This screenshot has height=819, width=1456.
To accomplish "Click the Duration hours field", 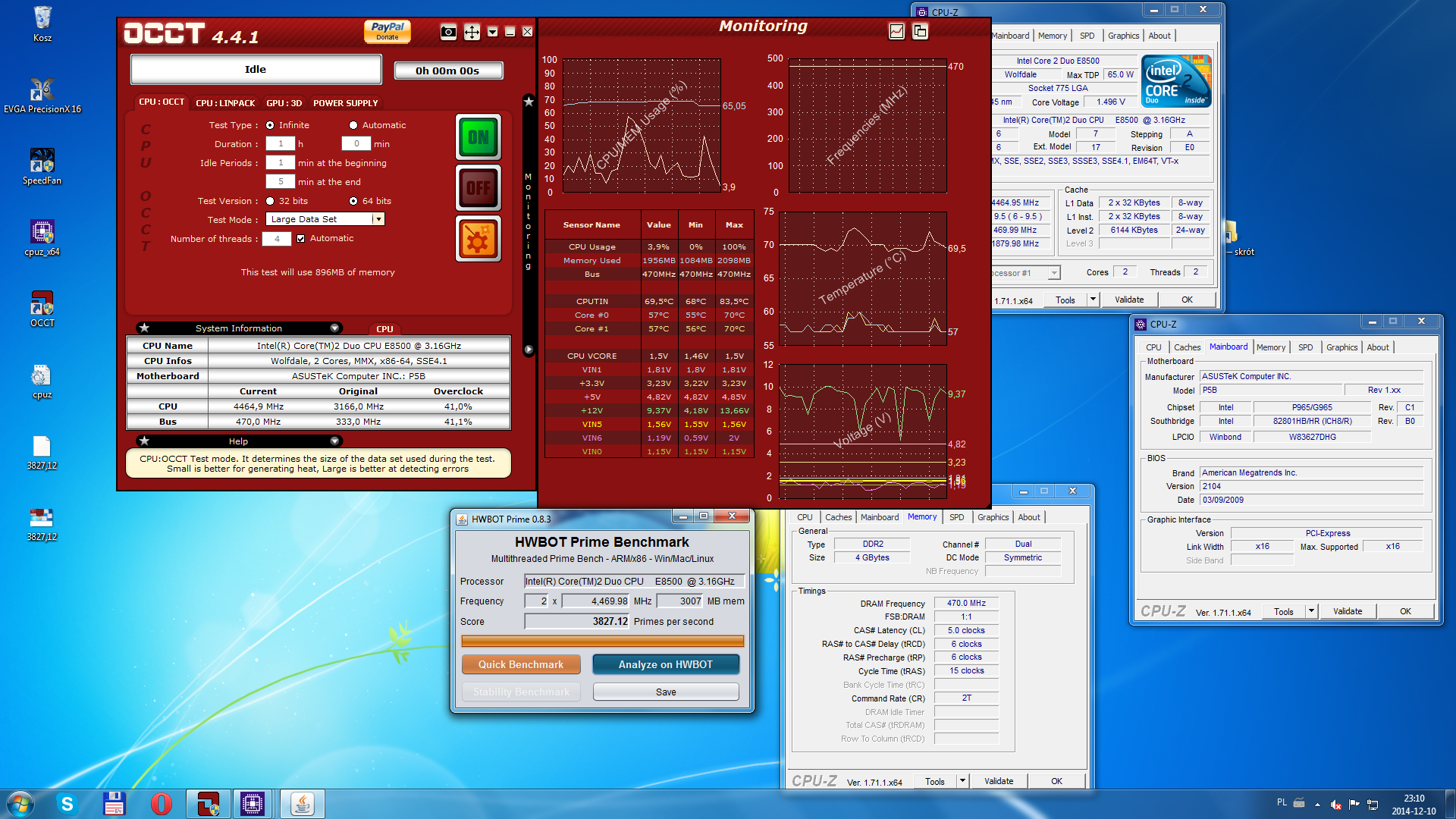I will (x=280, y=144).
